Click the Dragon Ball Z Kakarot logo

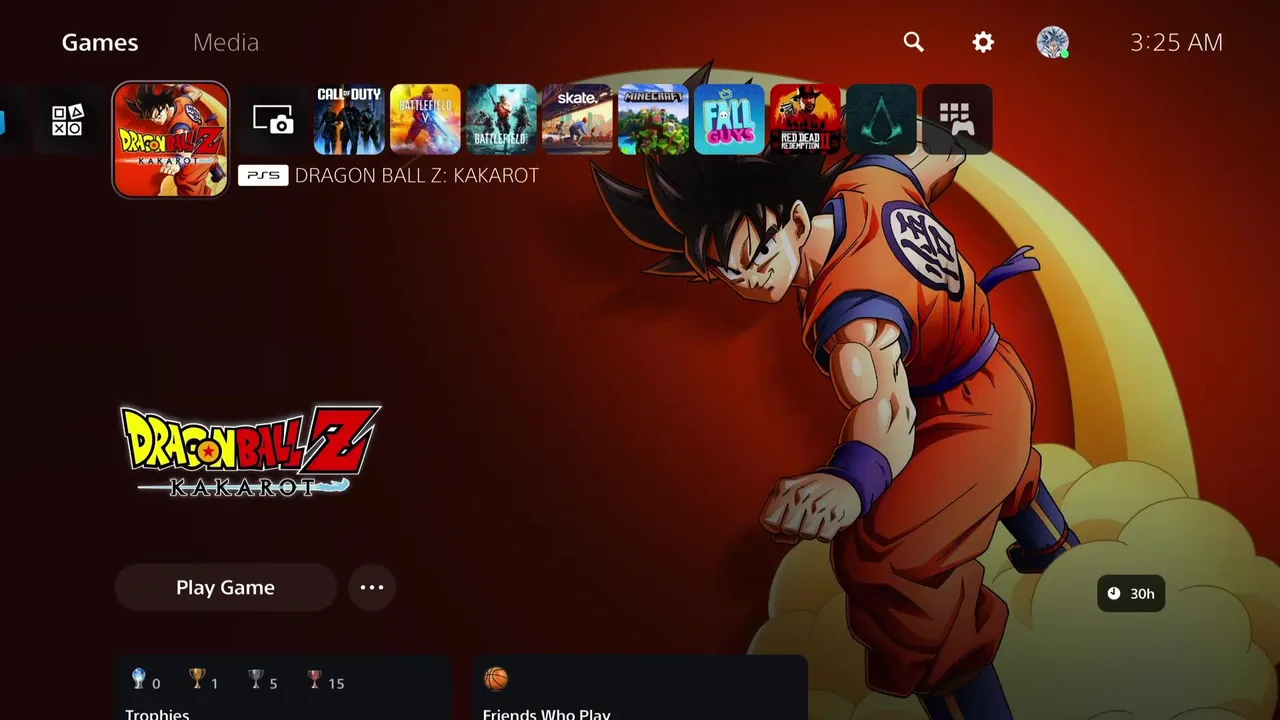[x=250, y=450]
